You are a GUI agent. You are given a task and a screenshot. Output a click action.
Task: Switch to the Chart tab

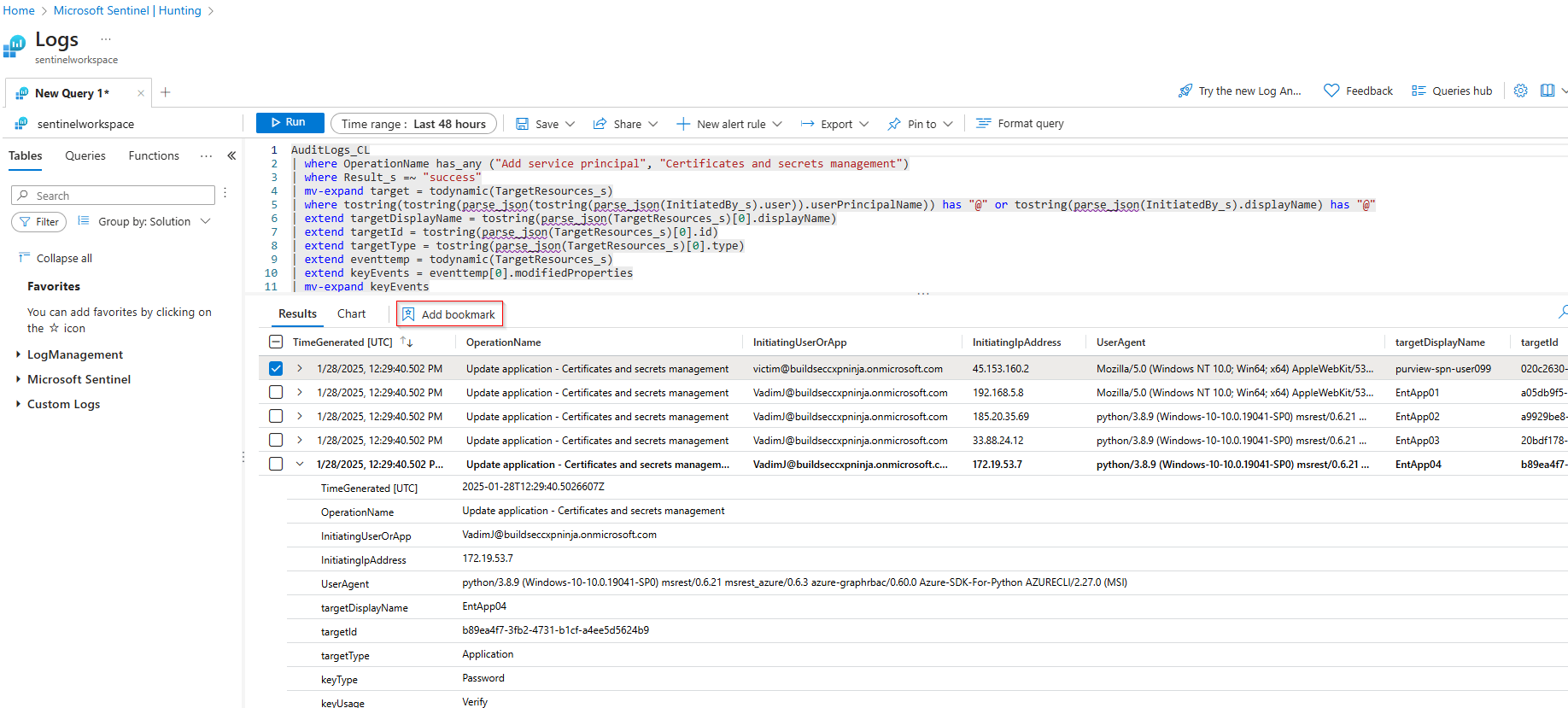[x=351, y=313]
